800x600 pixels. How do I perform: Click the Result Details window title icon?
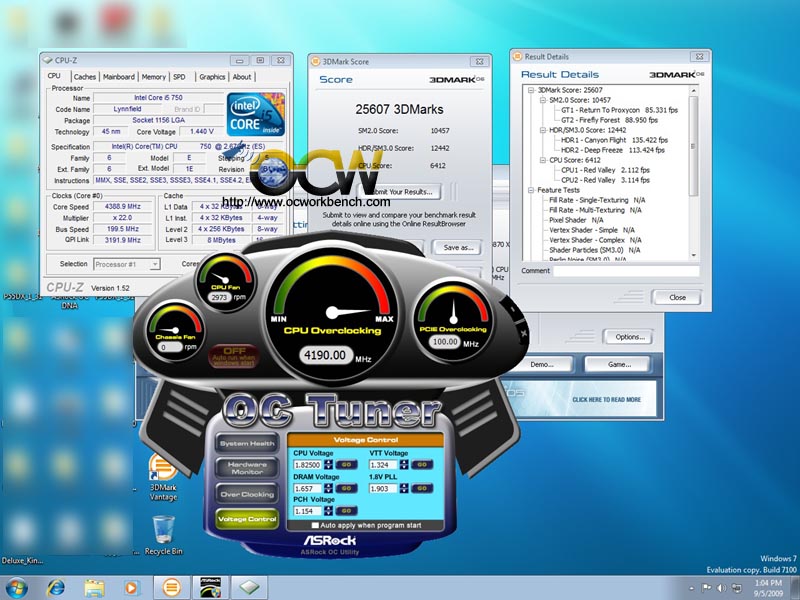pos(517,56)
